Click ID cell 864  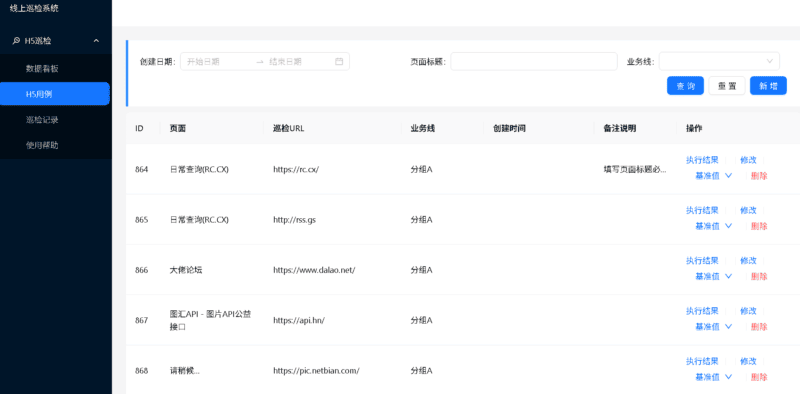(141, 169)
